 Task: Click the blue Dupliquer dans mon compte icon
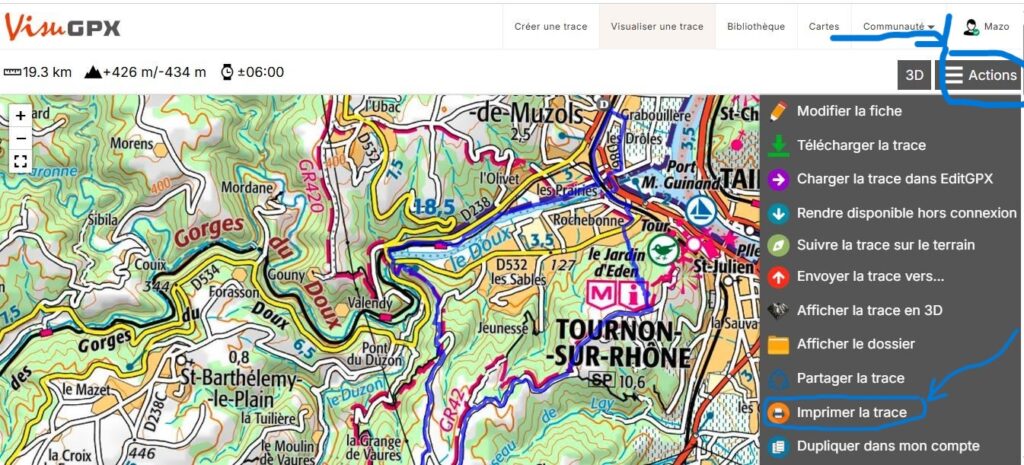pyautogui.click(x=779, y=446)
